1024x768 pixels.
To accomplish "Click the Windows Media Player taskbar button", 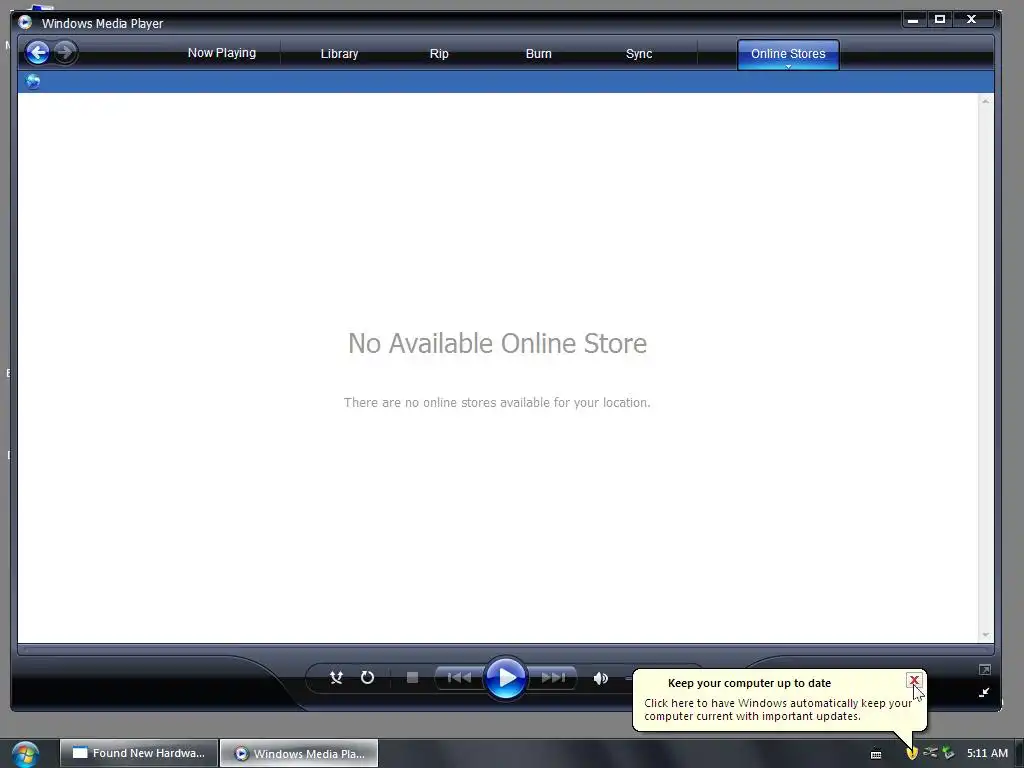I will point(299,753).
